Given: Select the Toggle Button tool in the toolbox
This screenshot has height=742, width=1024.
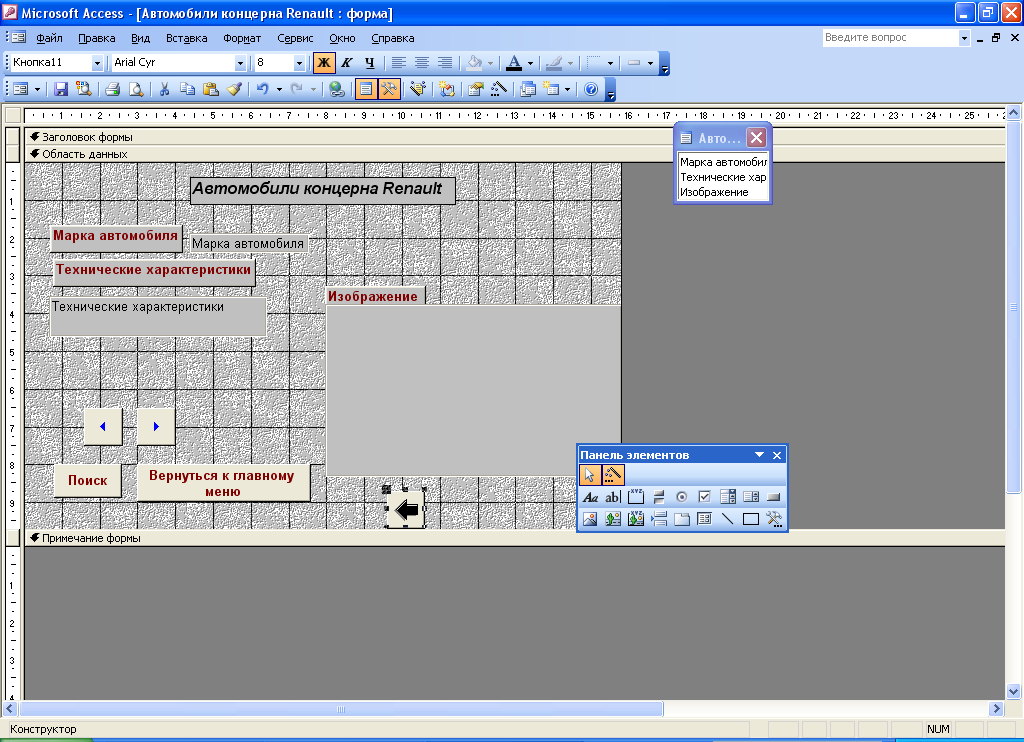Looking at the screenshot, I should click(x=659, y=497).
